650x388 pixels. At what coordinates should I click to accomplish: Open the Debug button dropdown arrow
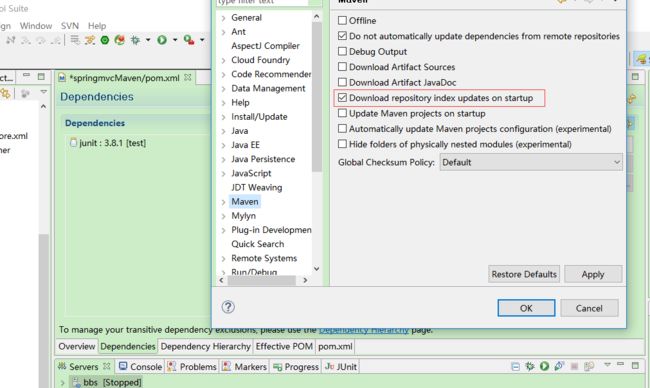click(148, 40)
